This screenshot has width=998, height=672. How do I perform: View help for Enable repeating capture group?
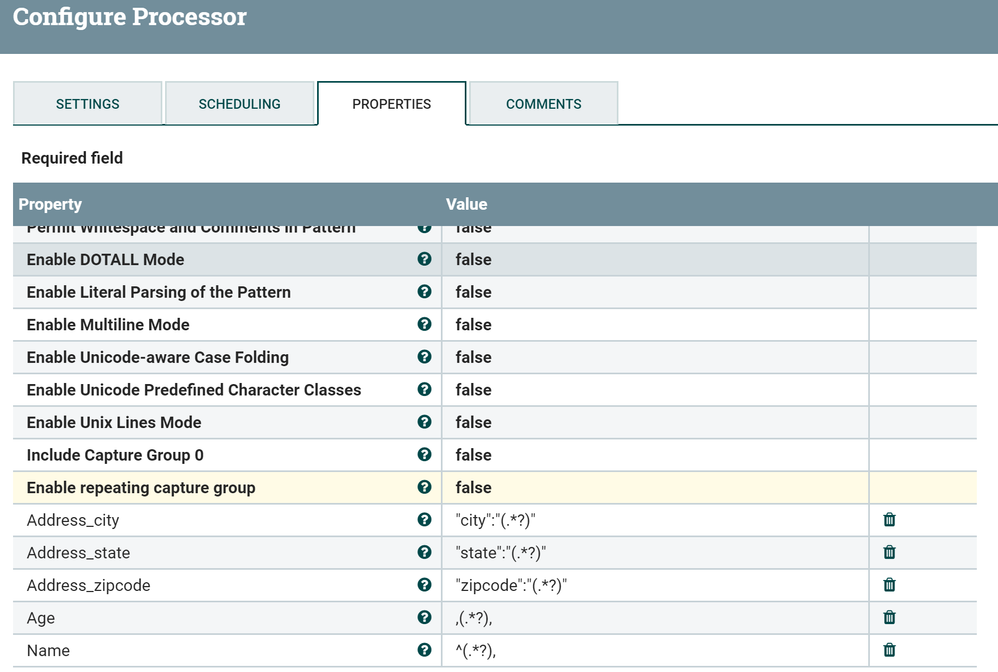coord(424,488)
